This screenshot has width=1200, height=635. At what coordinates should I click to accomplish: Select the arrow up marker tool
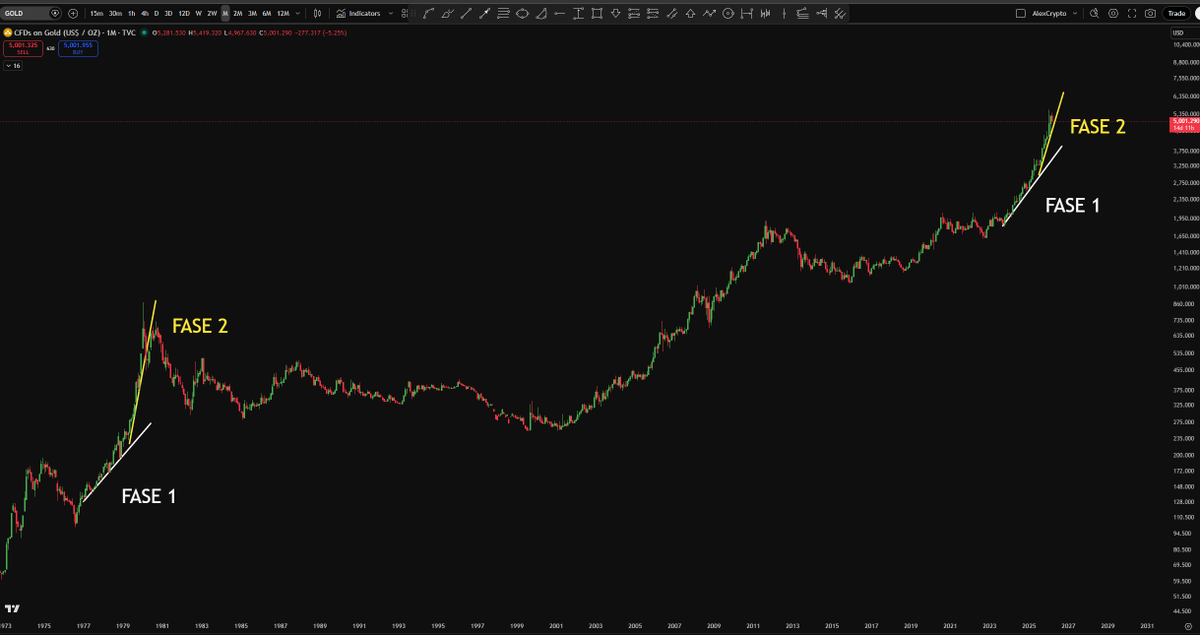690,14
